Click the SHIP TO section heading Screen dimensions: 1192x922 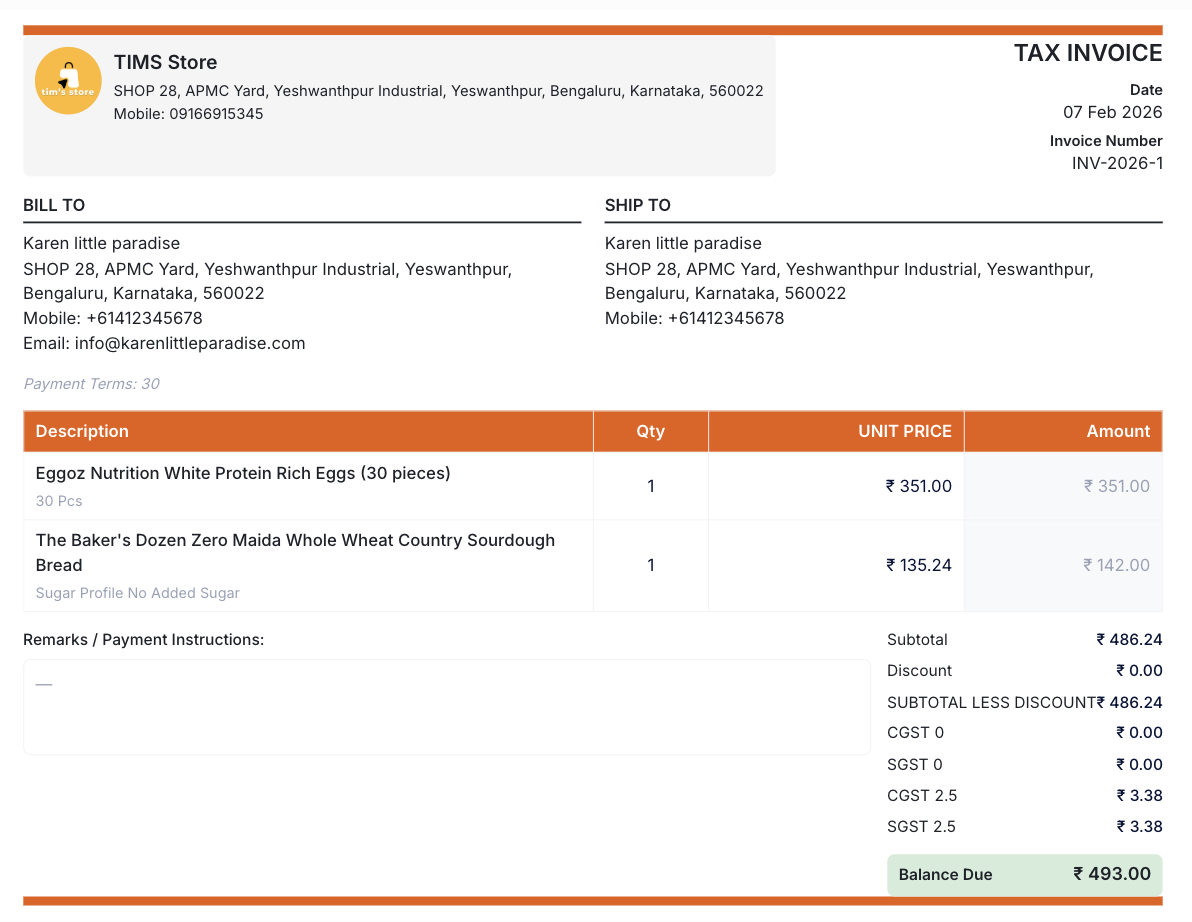[637, 205]
